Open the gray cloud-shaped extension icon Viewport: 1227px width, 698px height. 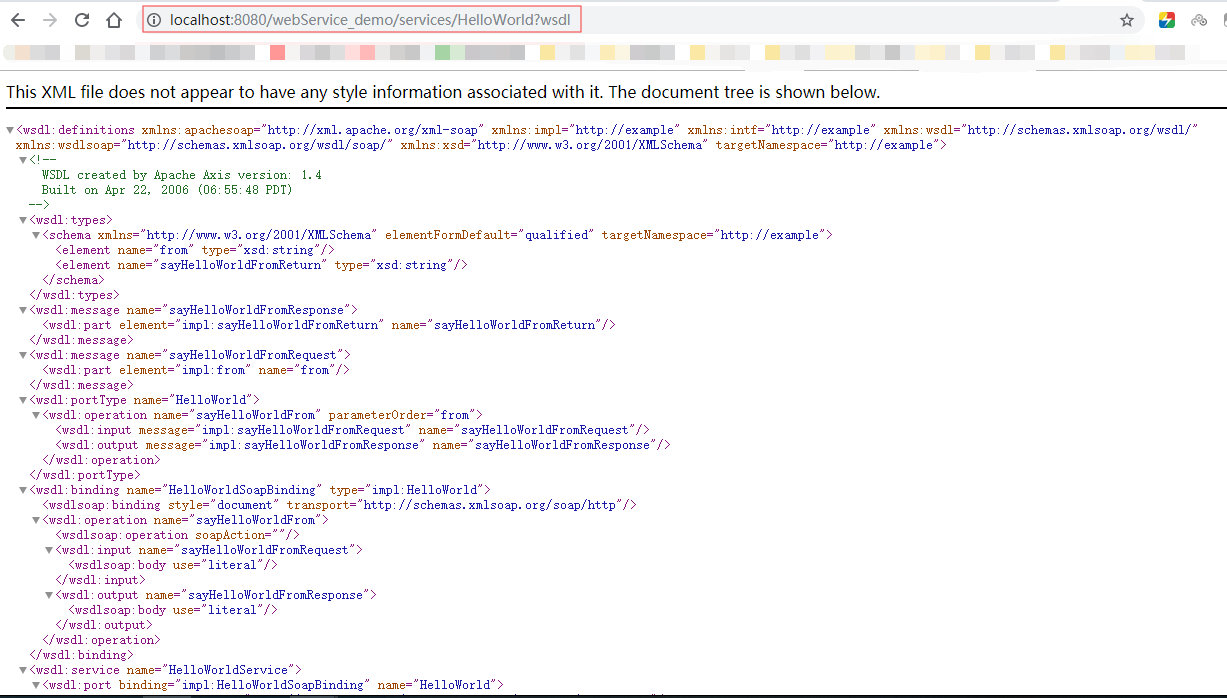[x=1199, y=20]
